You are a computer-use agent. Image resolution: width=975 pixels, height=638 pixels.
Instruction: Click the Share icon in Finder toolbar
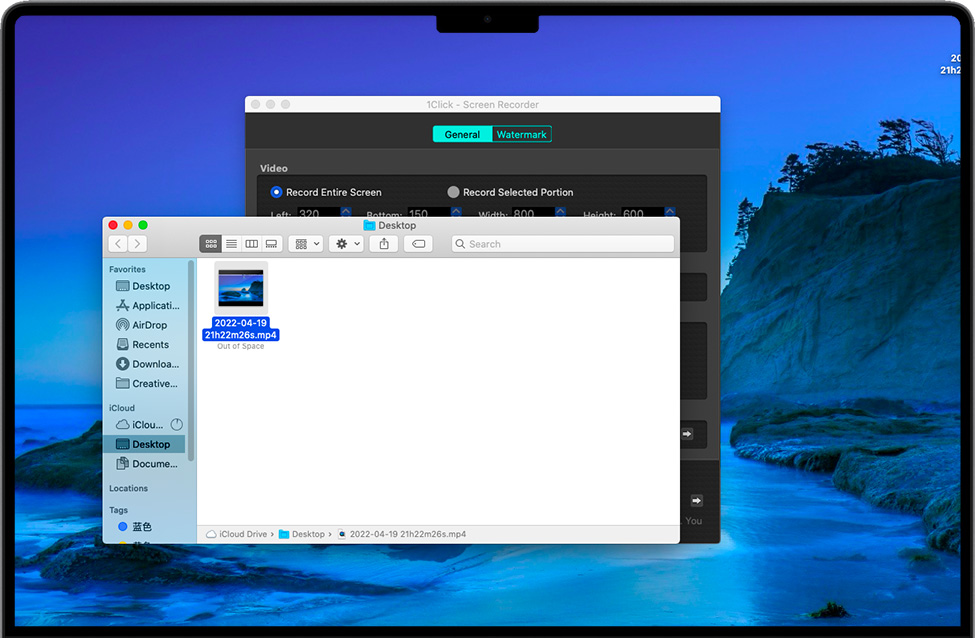click(384, 244)
